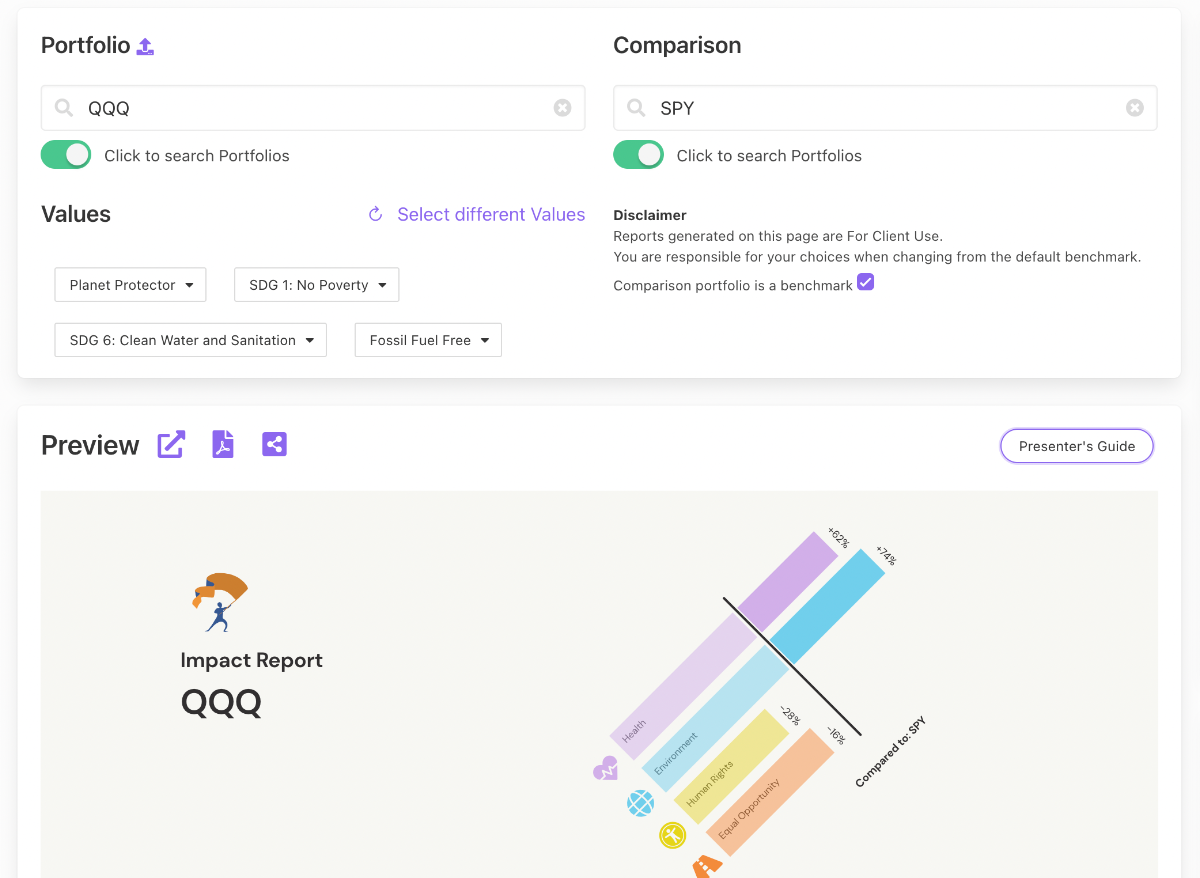Expand the Planet Protector dropdown
Screen dimensions: 1200x878
click(x=130, y=285)
